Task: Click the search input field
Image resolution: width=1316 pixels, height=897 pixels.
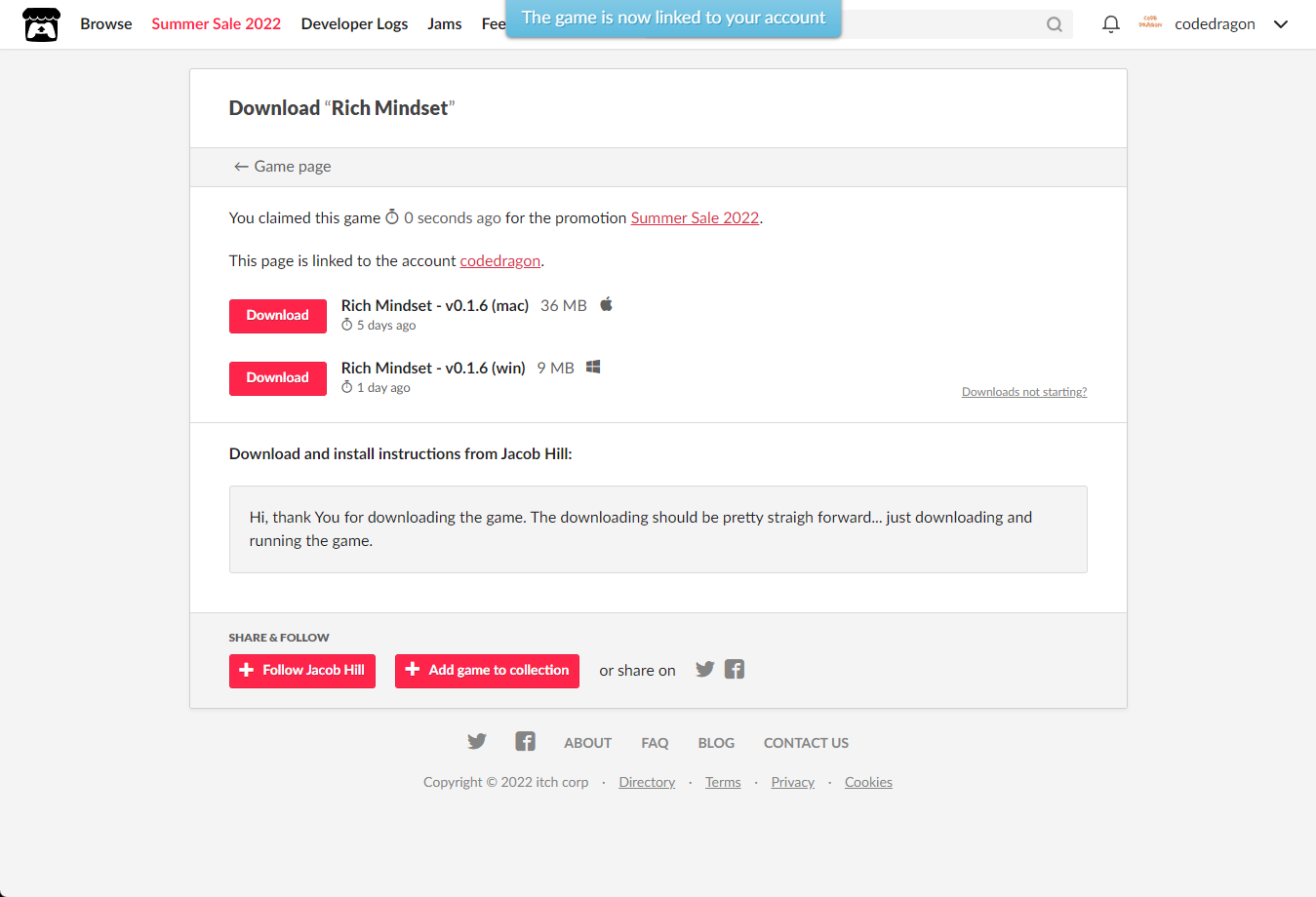Action: (941, 24)
